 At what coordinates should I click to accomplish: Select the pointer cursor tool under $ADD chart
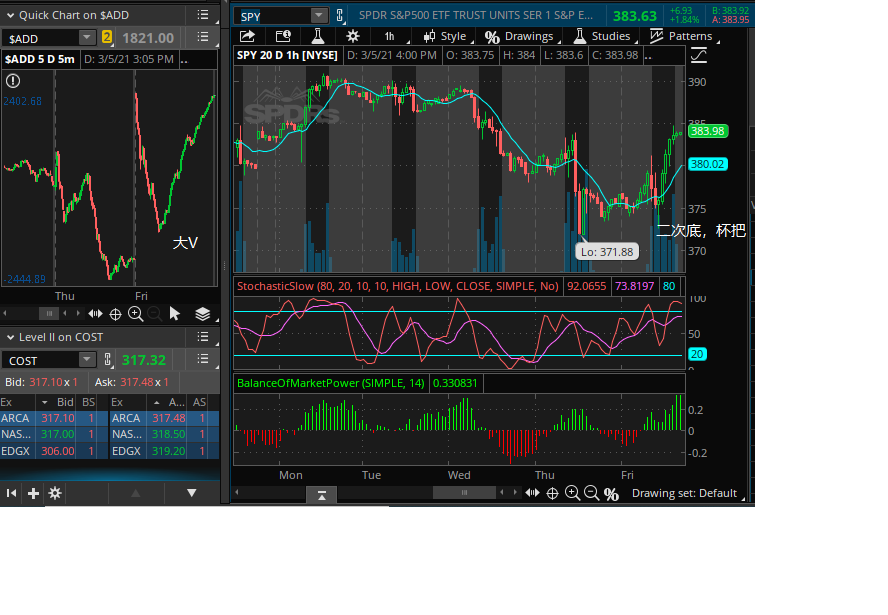[174, 314]
